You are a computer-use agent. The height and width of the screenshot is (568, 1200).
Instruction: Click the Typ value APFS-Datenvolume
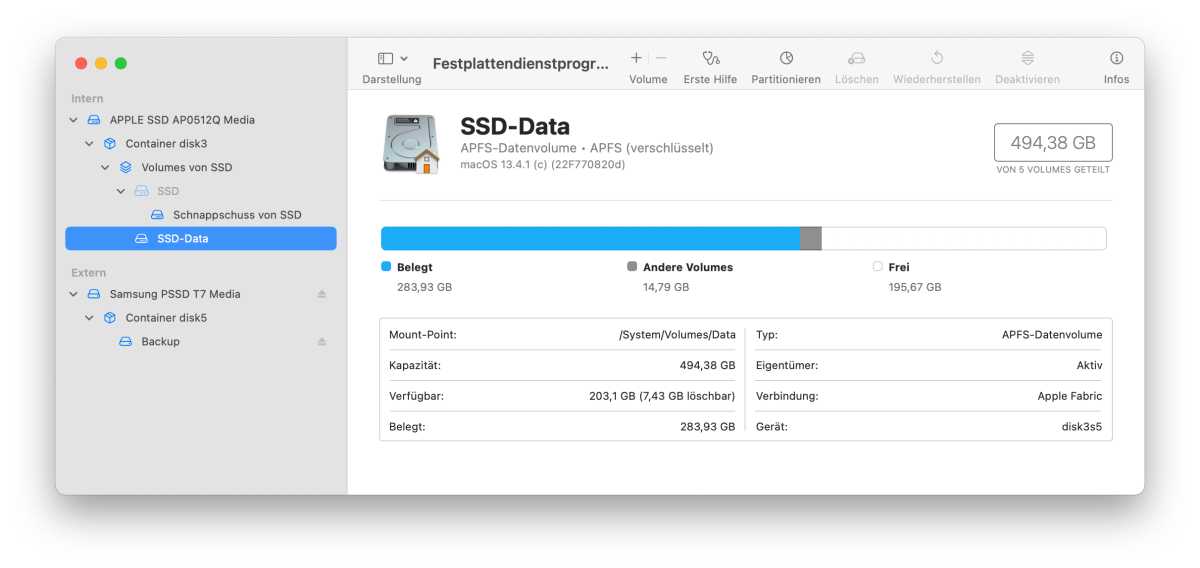coord(1052,335)
